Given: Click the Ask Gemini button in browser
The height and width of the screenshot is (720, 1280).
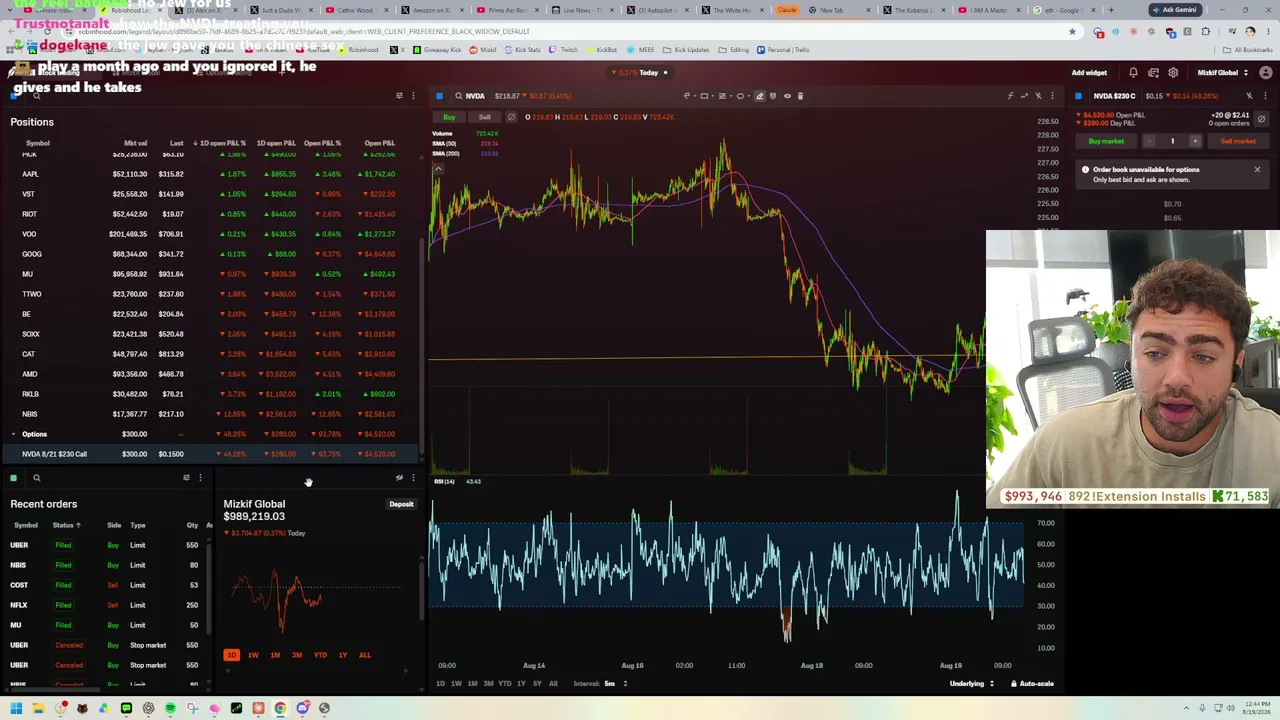Looking at the screenshot, I should 1174,10.
